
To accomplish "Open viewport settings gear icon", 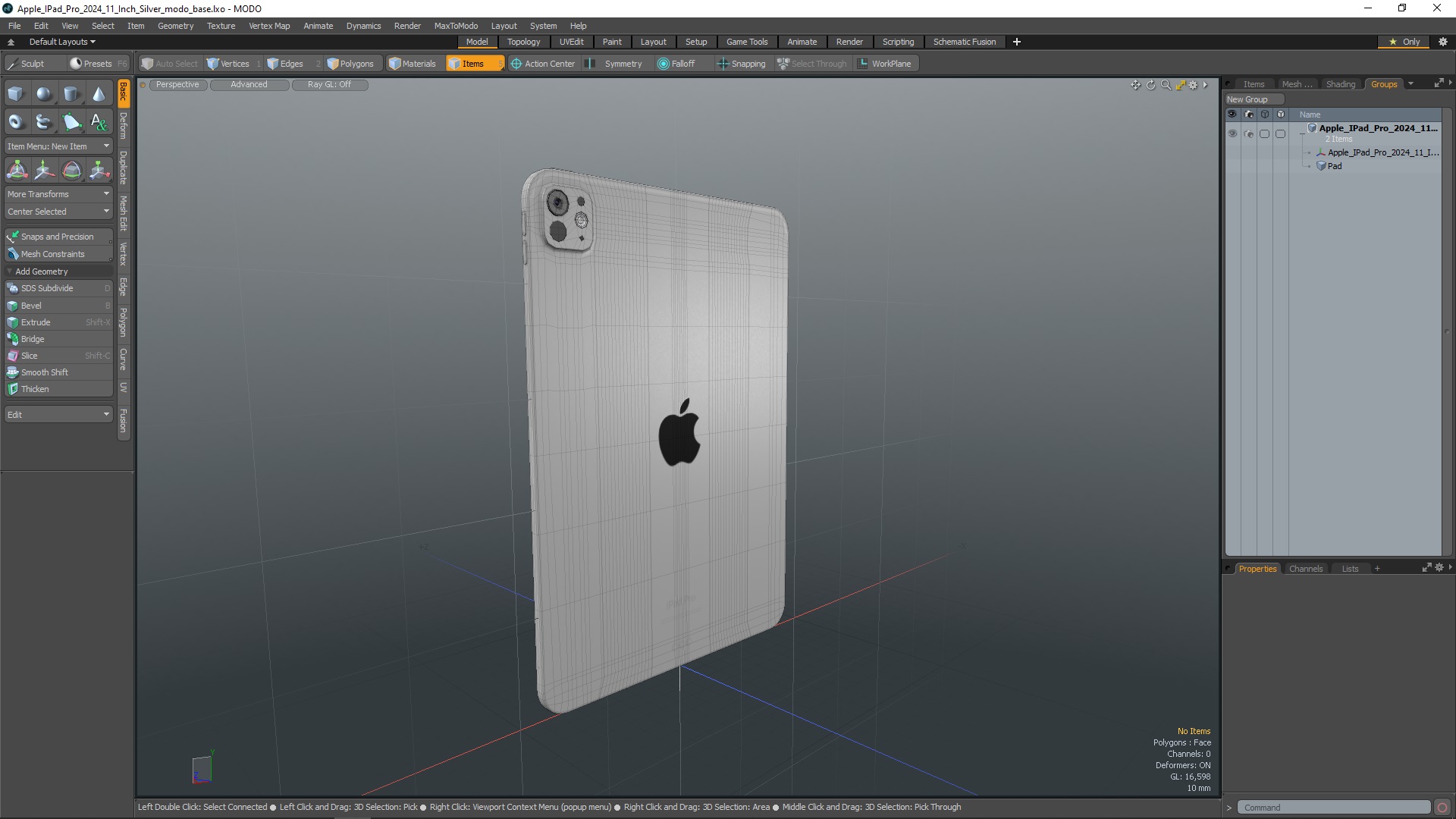I will 1193,85.
